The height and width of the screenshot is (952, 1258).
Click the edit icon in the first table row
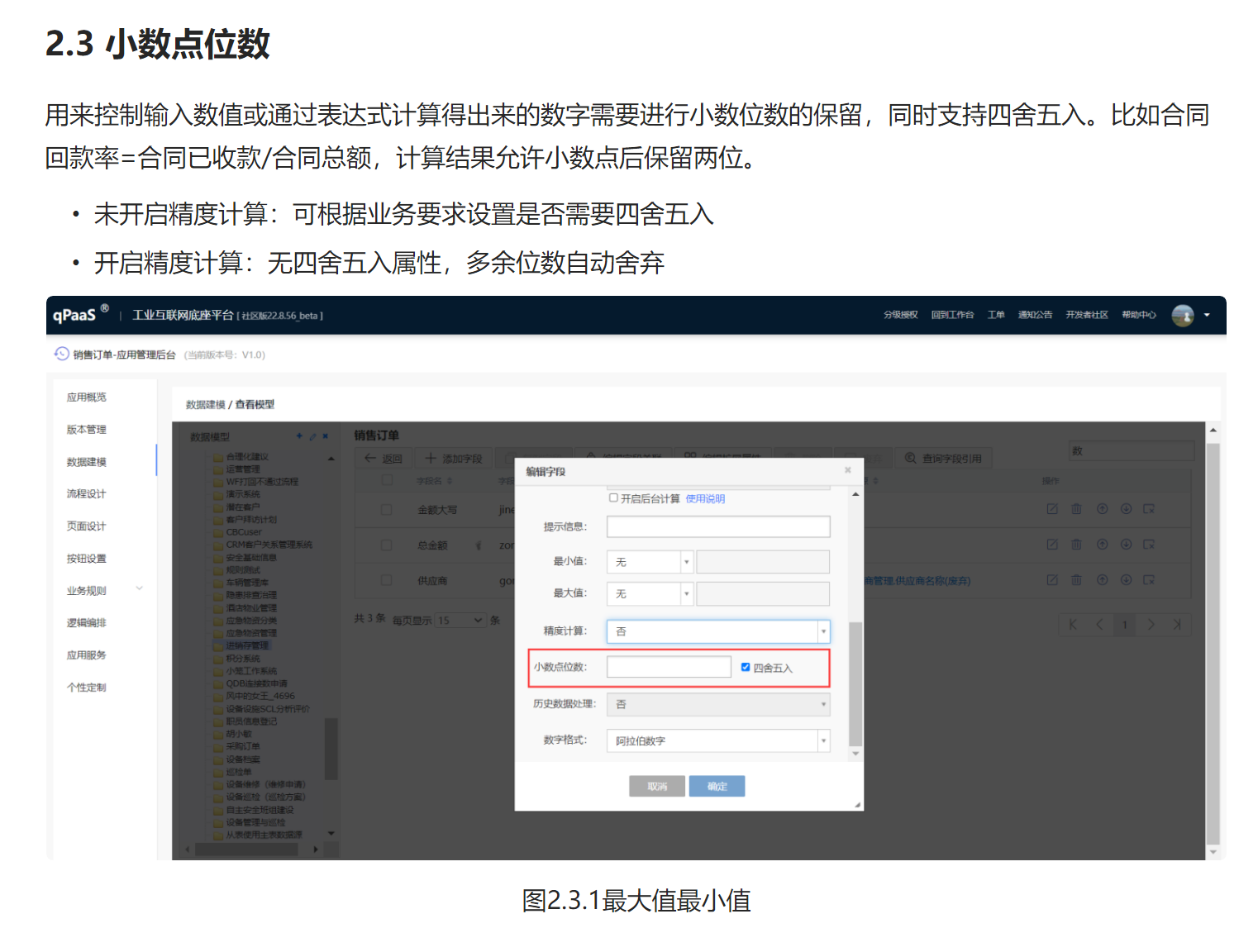(x=1052, y=509)
